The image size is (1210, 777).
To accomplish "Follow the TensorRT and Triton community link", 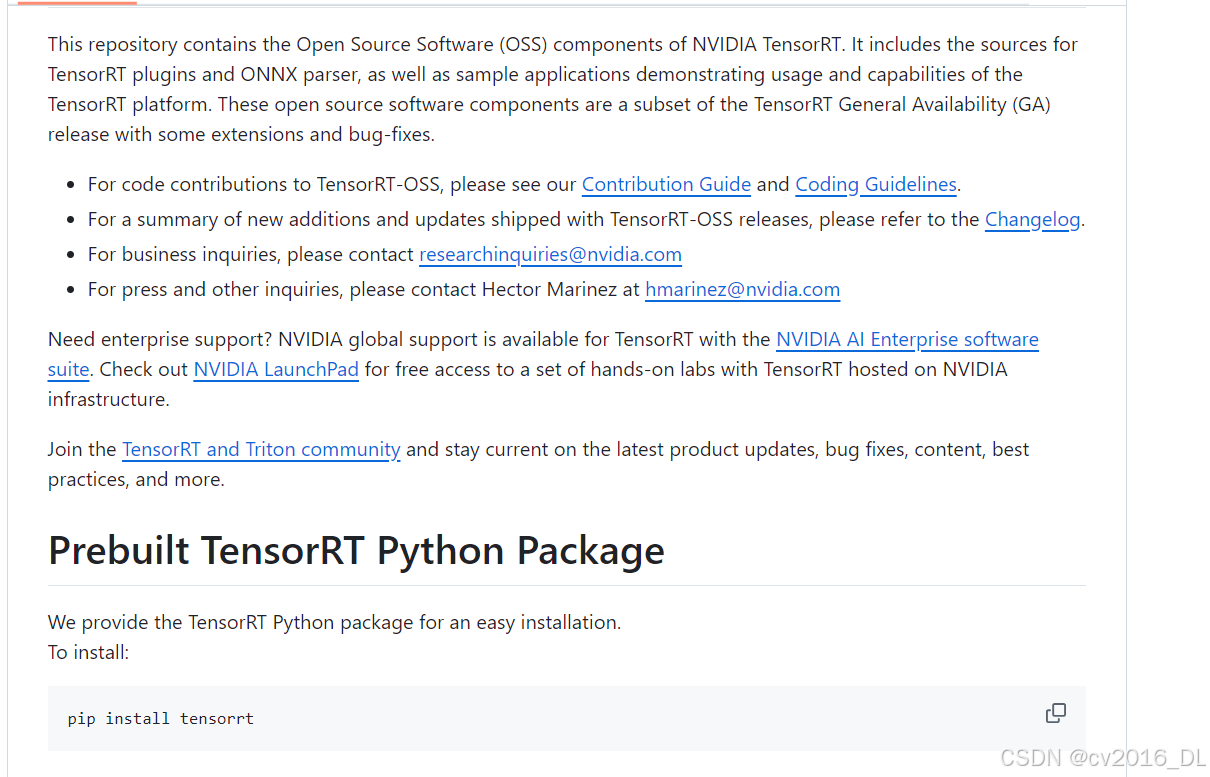I will point(261,449).
